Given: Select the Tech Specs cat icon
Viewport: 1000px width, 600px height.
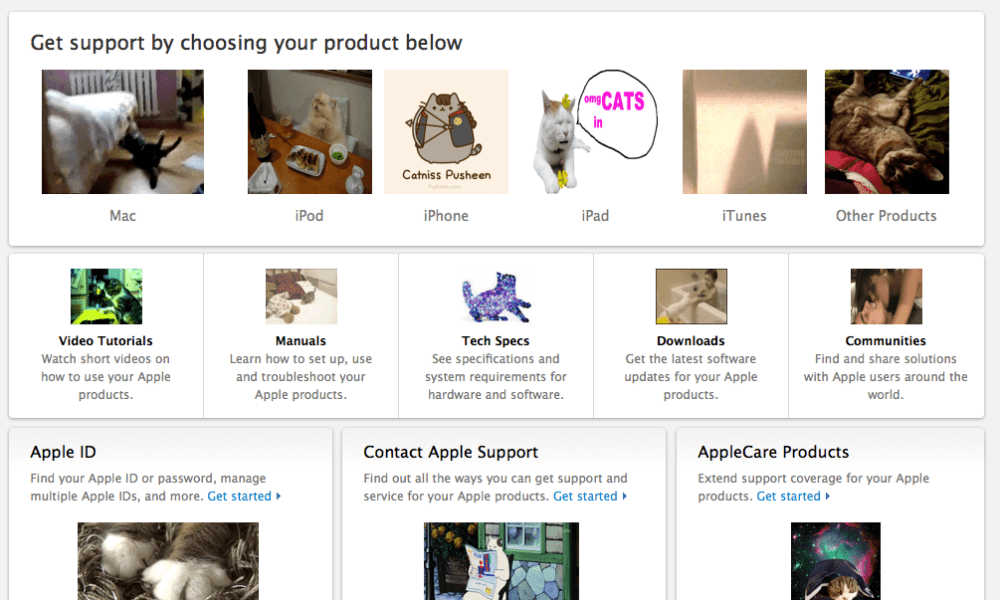Looking at the screenshot, I should click(496, 297).
